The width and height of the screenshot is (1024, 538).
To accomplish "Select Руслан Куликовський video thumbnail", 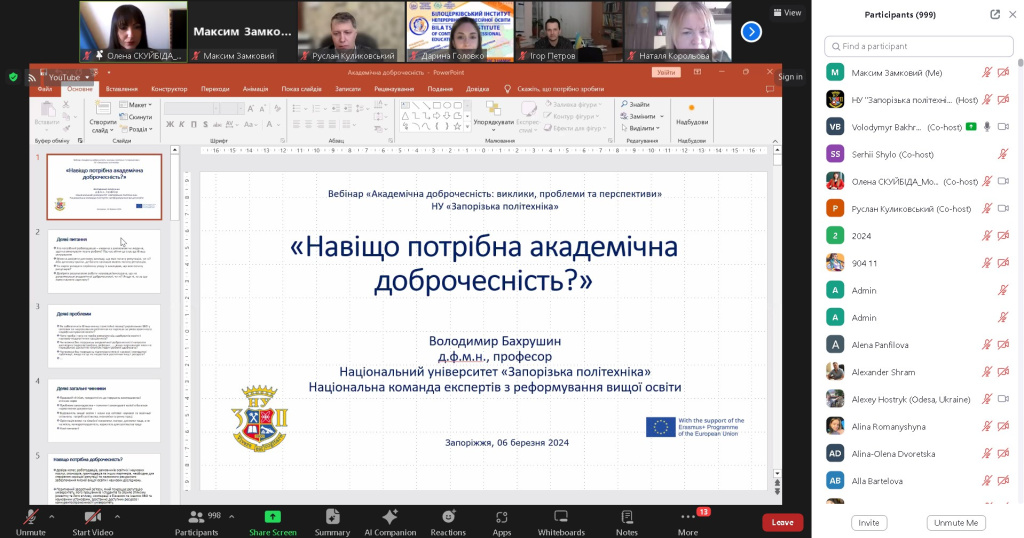I will [351, 31].
